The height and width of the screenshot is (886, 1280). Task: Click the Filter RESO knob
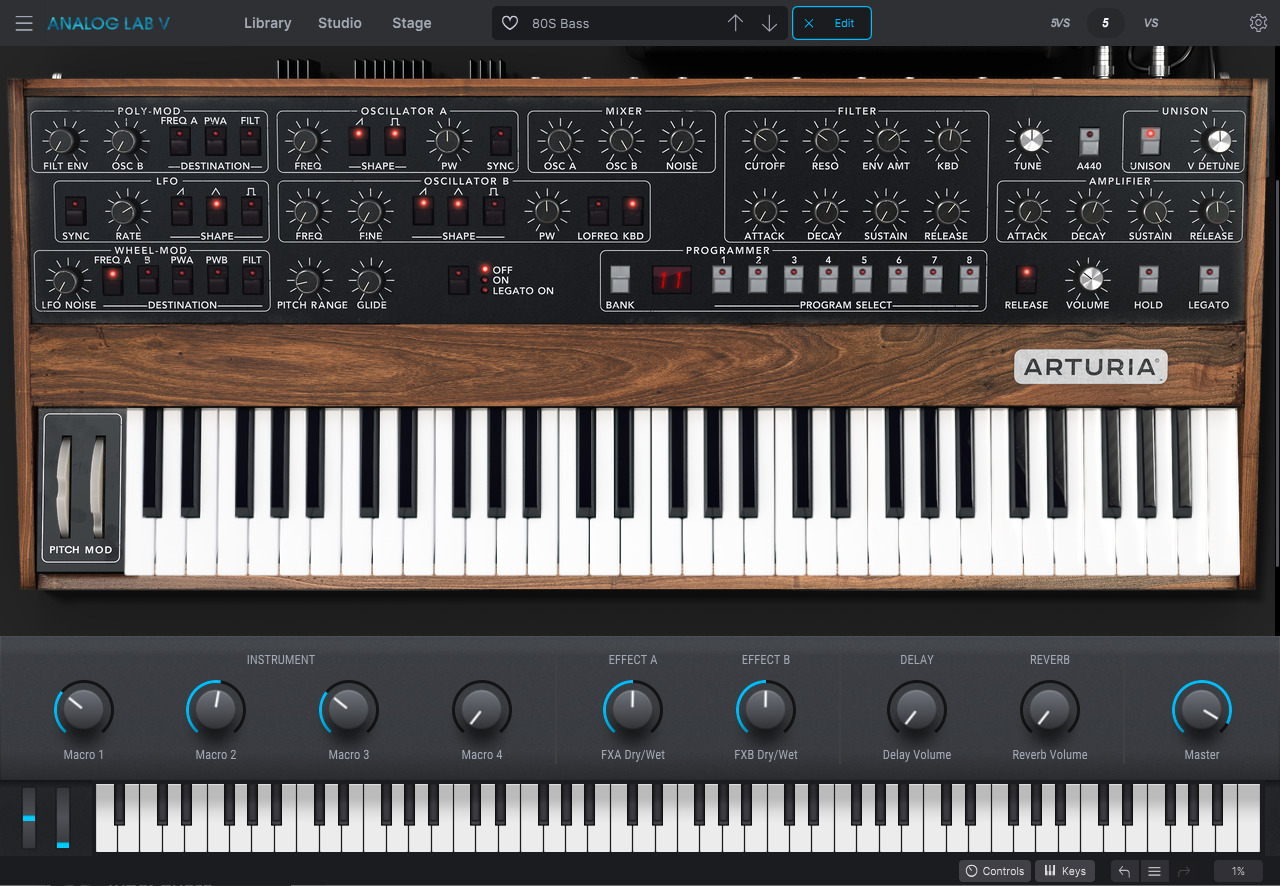point(825,141)
